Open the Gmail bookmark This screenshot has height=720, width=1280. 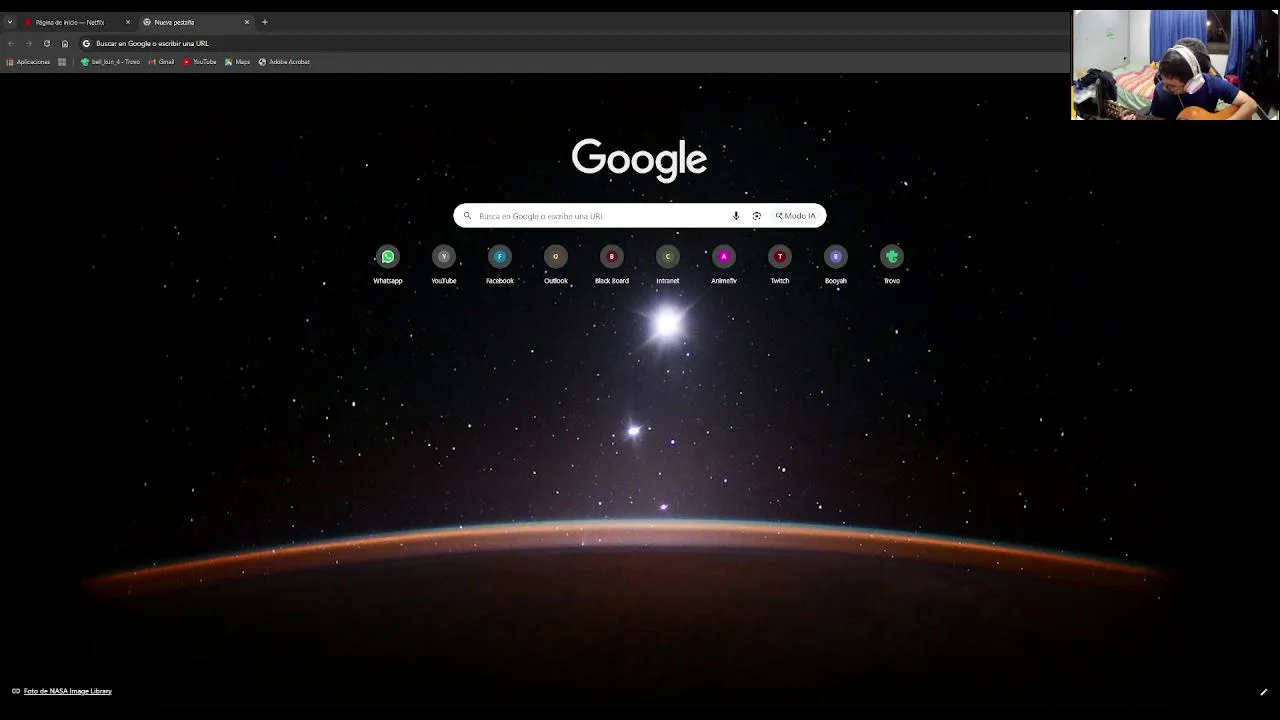tap(161, 62)
